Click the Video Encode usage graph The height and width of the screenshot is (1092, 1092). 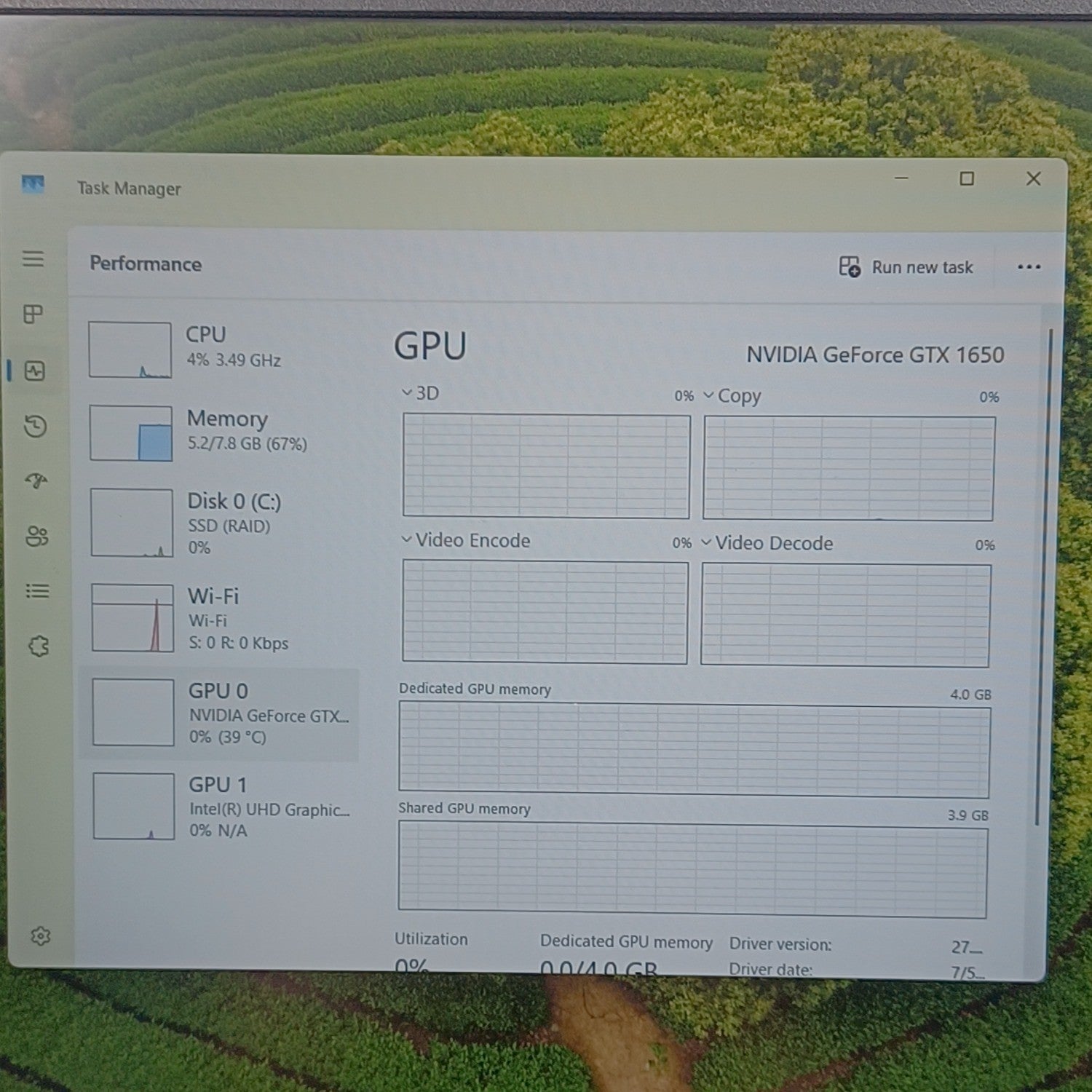click(x=545, y=612)
